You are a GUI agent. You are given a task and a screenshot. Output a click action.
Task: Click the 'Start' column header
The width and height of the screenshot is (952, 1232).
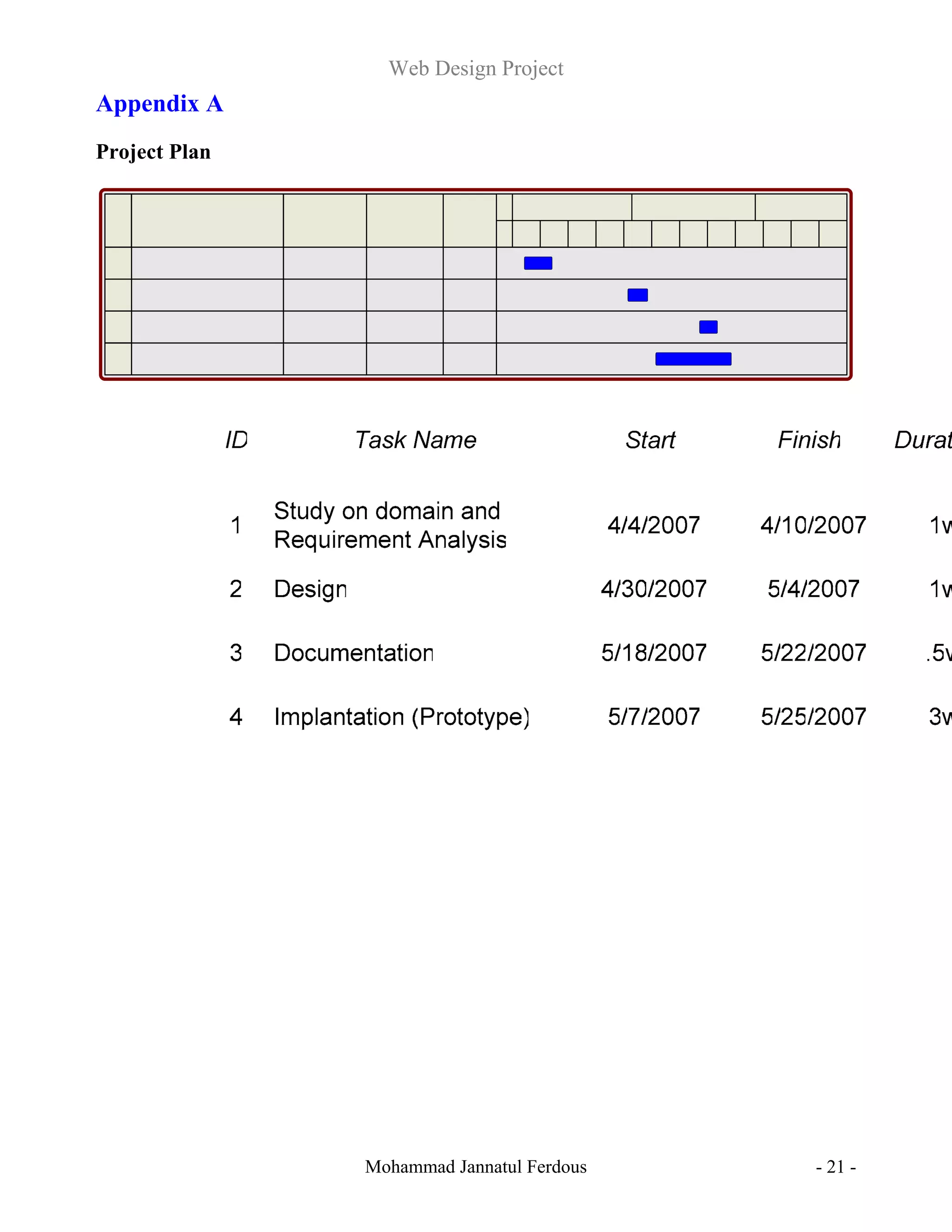click(x=650, y=440)
